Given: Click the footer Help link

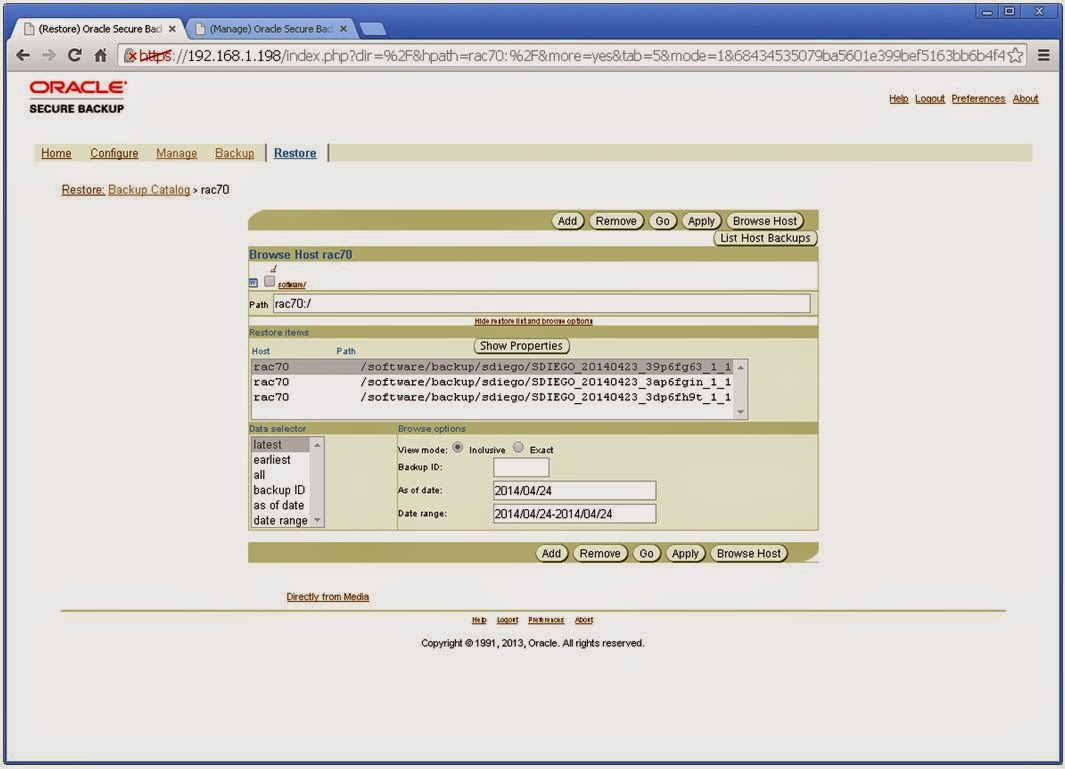Looking at the screenshot, I should click(x=479, y=620).
